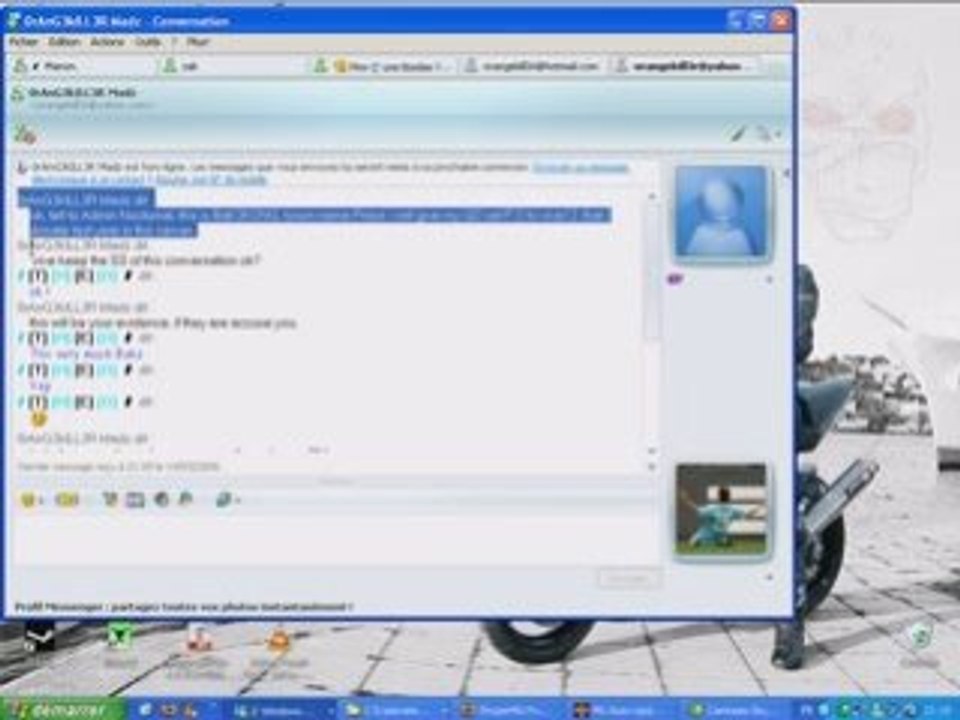
Task: Open the Fichier menu
Action: coord(24,42)
